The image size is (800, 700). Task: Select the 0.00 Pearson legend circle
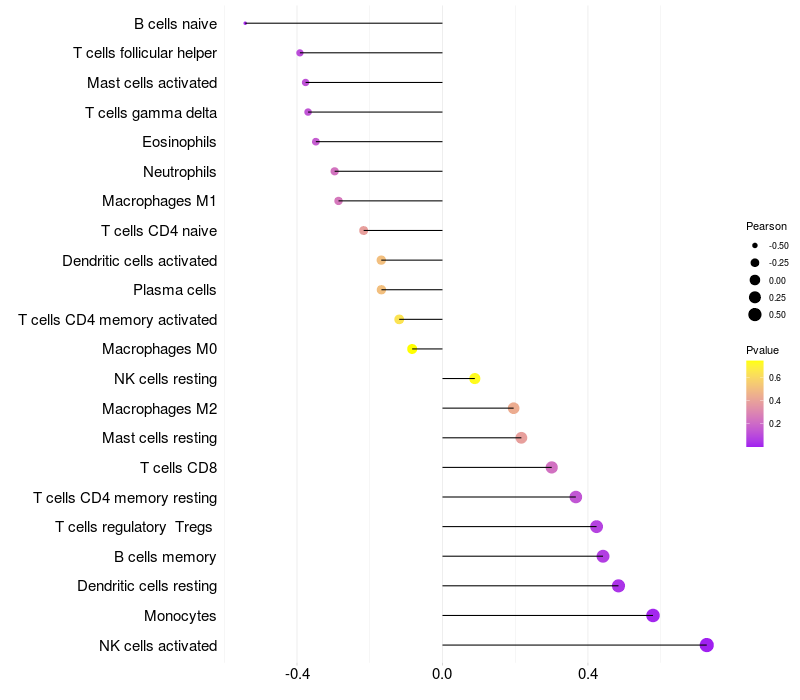755,280
